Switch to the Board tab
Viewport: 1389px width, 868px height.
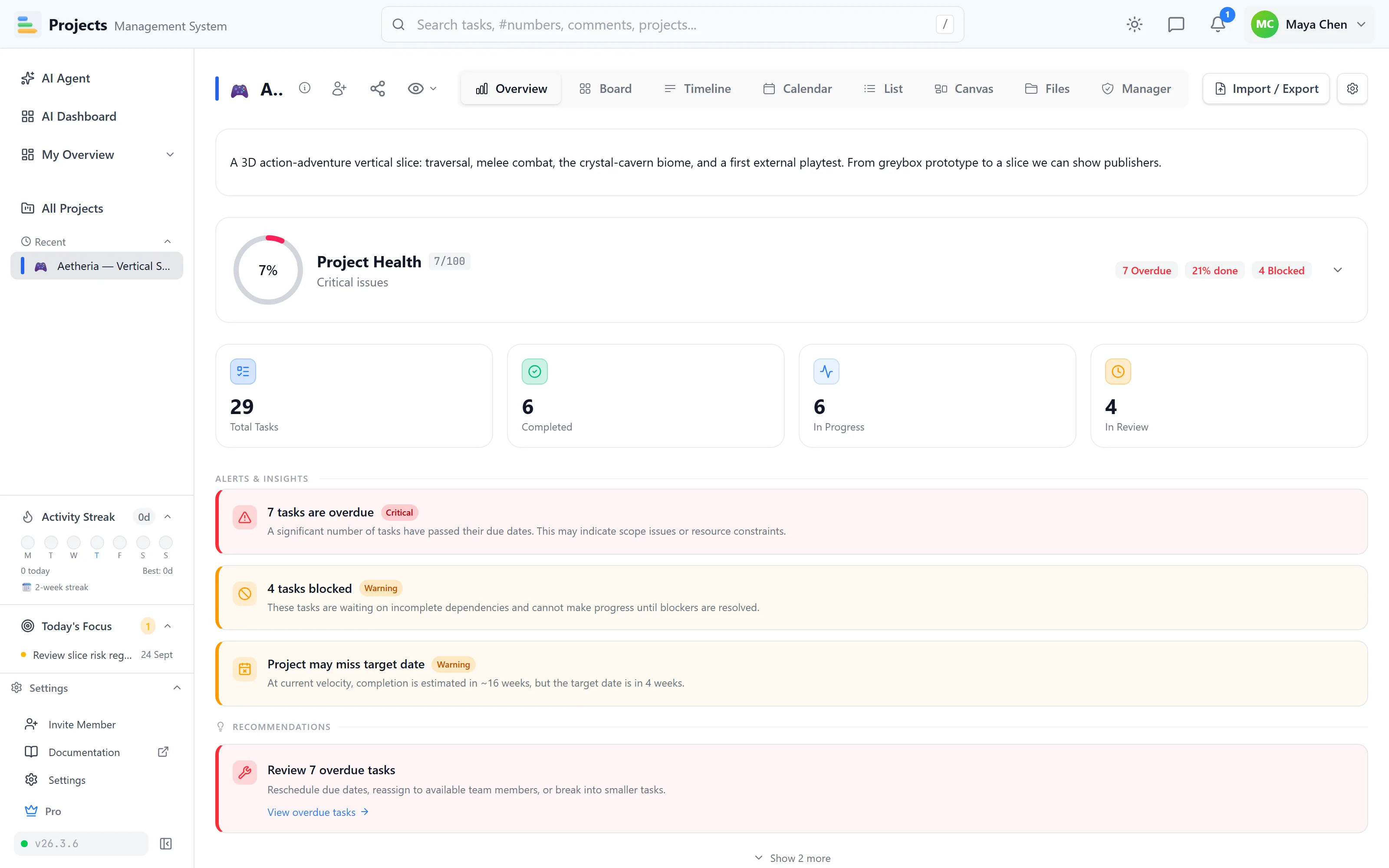tap(606, 89)
